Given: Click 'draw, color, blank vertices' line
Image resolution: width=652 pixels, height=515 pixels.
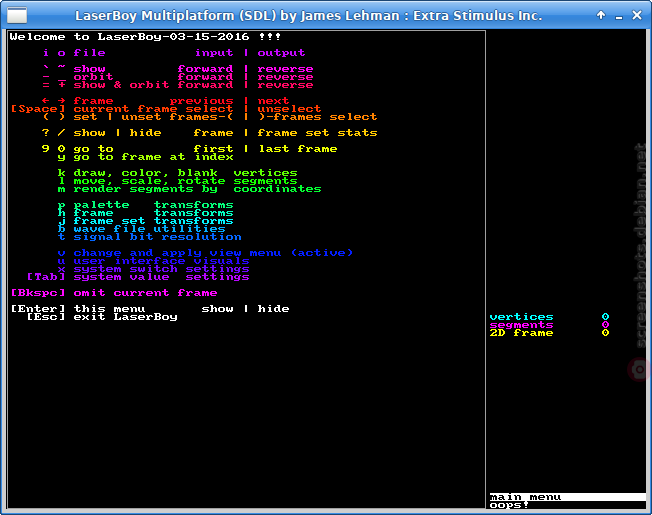Looking at the screenshot, I should [x=178, y=173].
